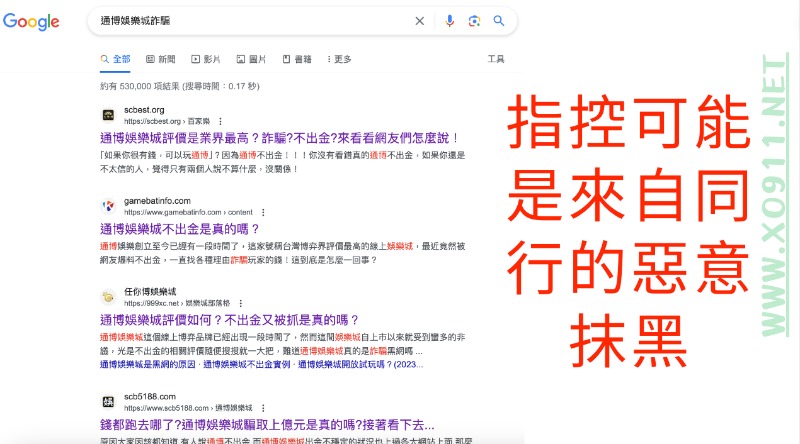Switch to the 新聞 tab
The height and width of the screenshot is (444, 800).
coord(161,59)
